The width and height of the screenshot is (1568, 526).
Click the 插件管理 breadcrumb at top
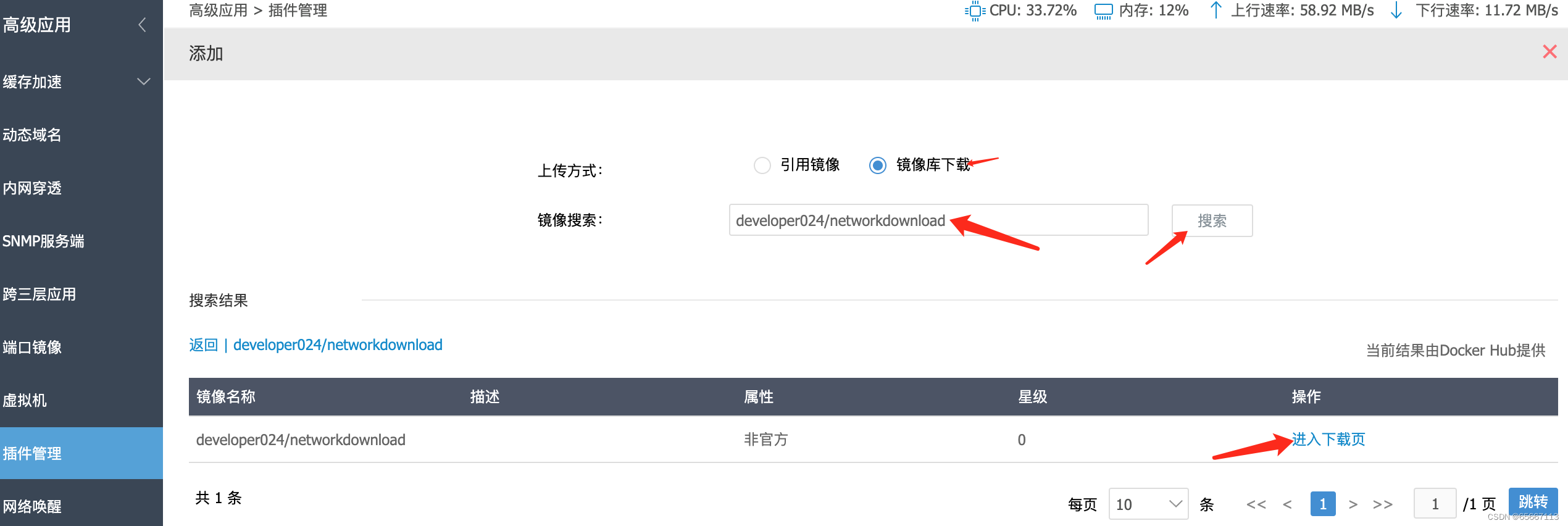[x=298, y=10]
